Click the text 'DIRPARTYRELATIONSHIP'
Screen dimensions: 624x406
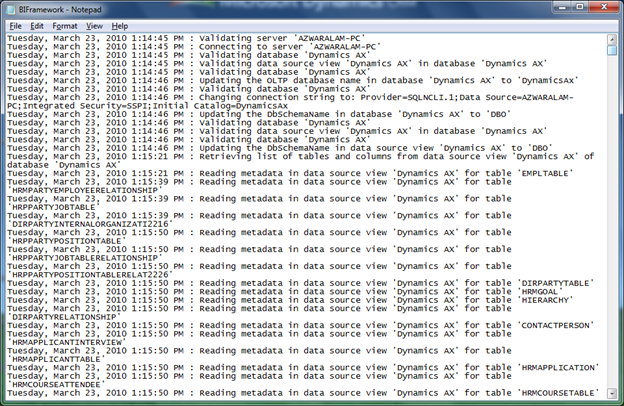[x=64, y=317]
